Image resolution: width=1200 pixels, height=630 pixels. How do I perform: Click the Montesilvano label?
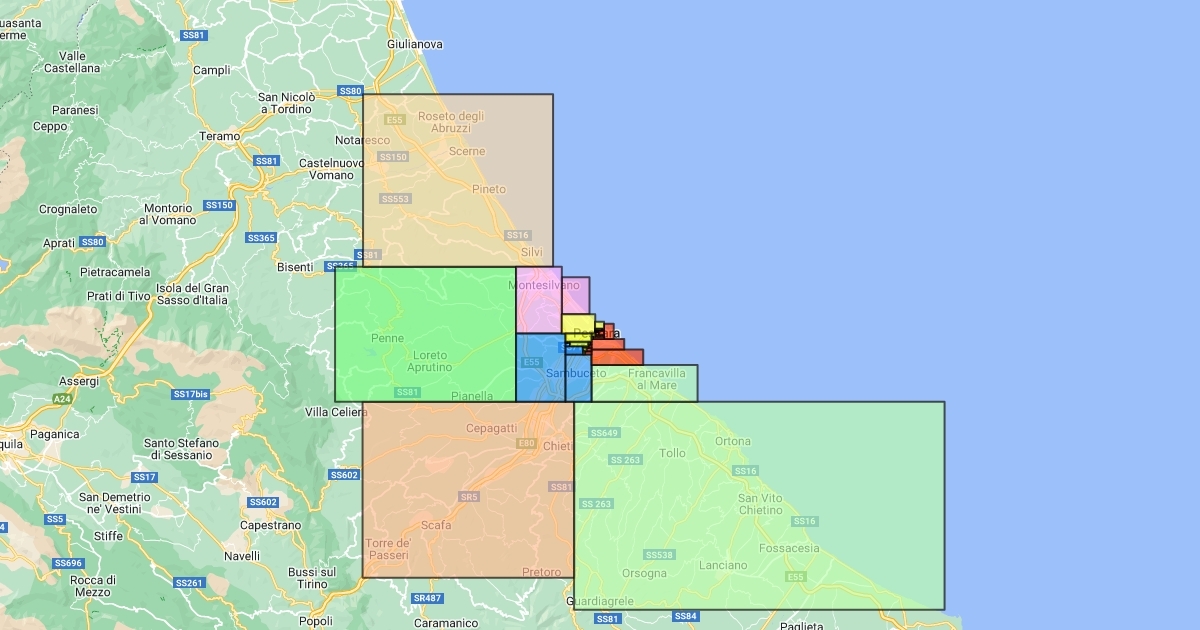click(x=544, y=285)
